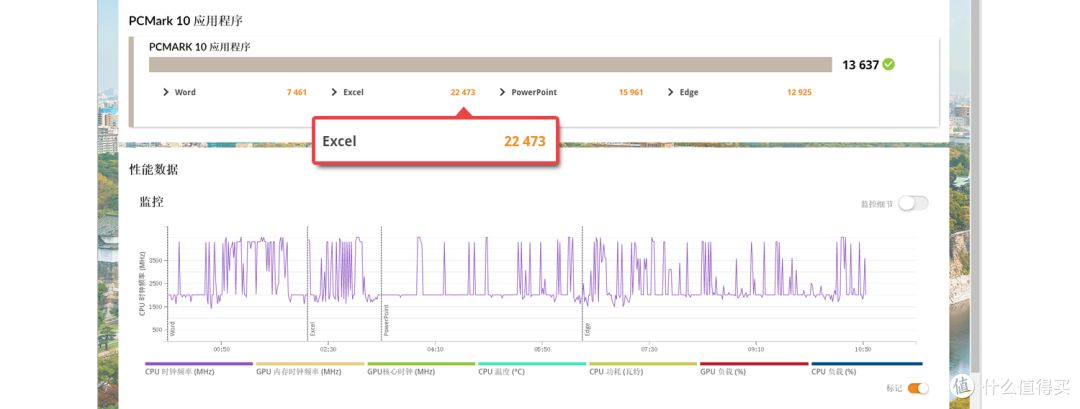The image size is (1080, 409).
Task: Toggle GPU 内存时钟频率 (MHz) legend series
Action: tap(310, 368)
